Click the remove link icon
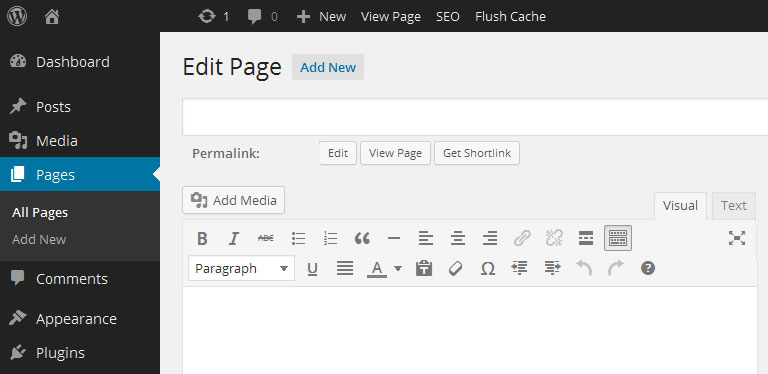This screenshot has height=374, width=768. click(x=554, y=238)
